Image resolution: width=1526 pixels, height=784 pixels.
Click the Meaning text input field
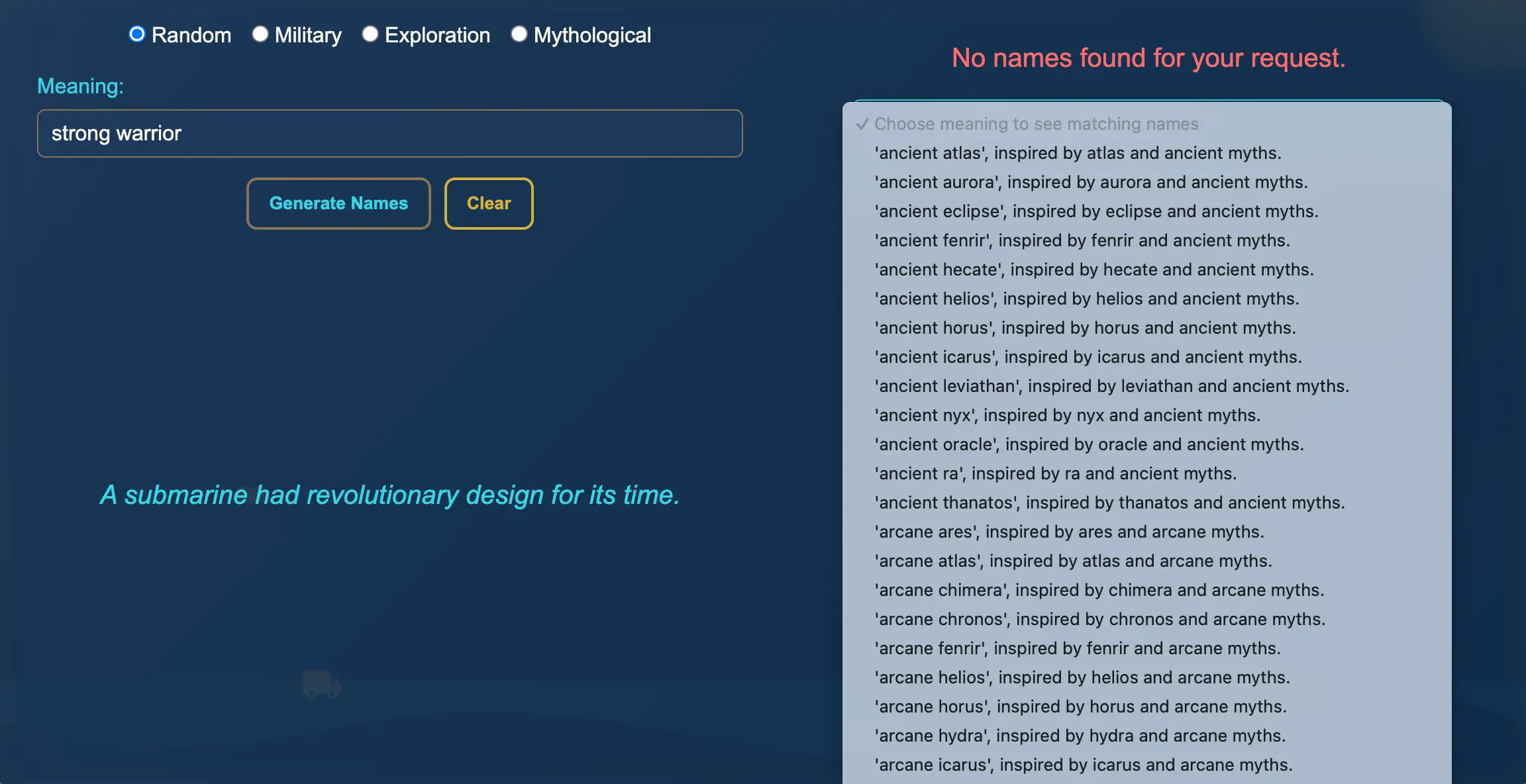(389, 133)
